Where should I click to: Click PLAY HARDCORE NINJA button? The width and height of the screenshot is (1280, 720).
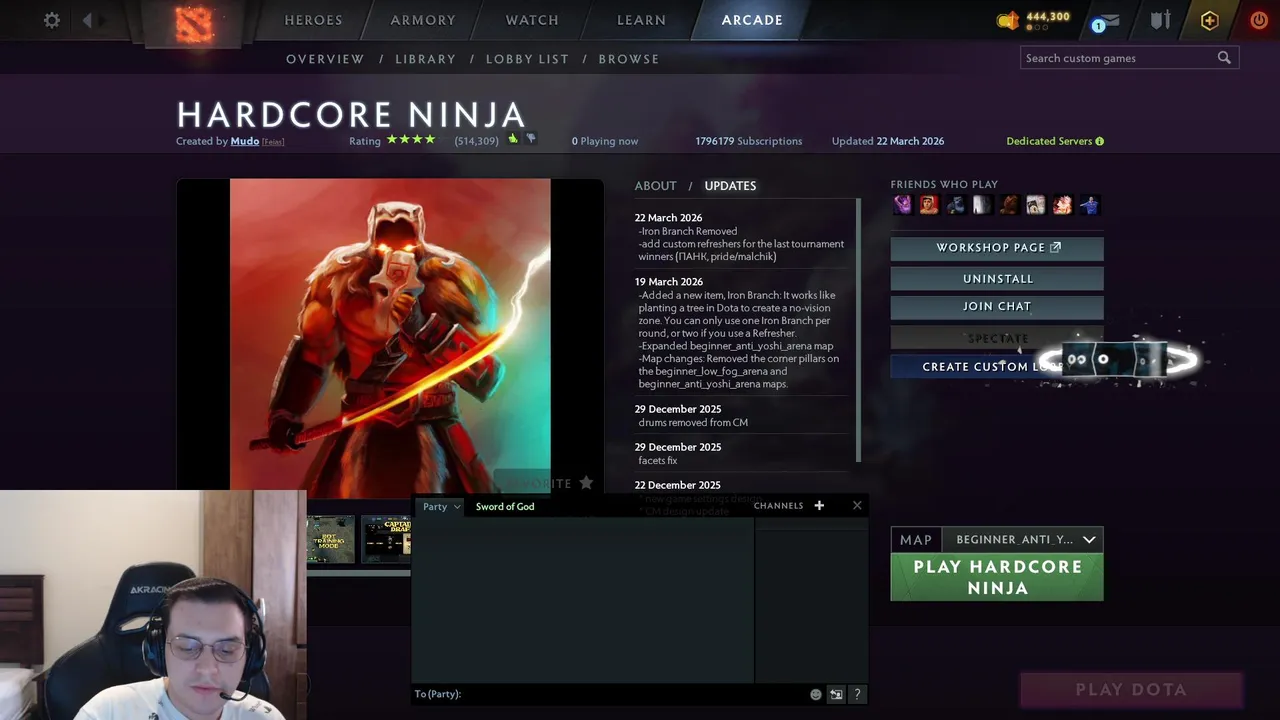point(997,577)
